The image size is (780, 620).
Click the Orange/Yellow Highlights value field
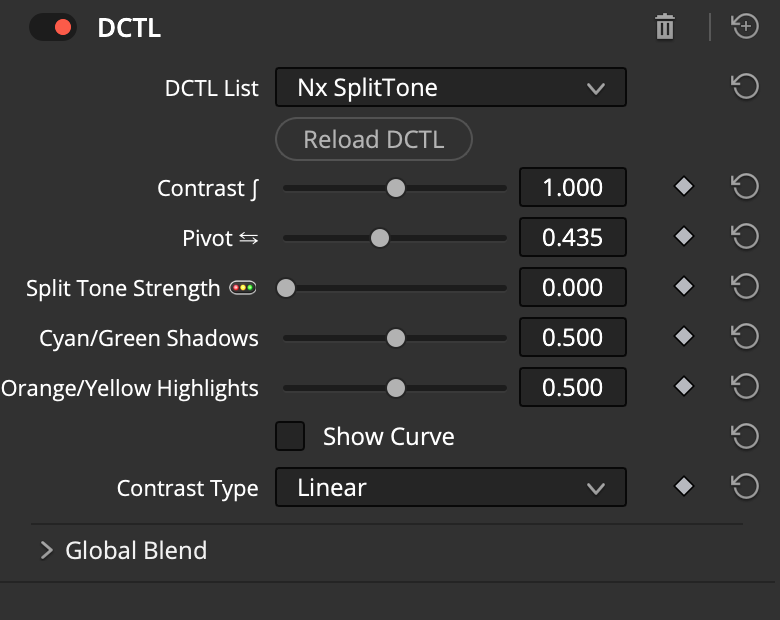(x=573, y=387)
